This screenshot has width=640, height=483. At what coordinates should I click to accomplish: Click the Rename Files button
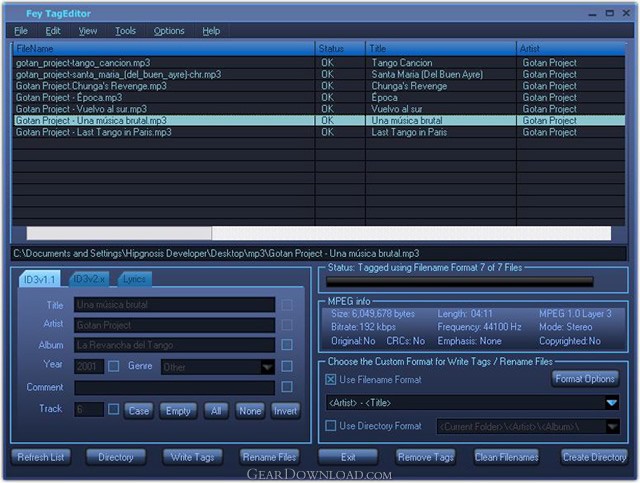coord(269,457)
